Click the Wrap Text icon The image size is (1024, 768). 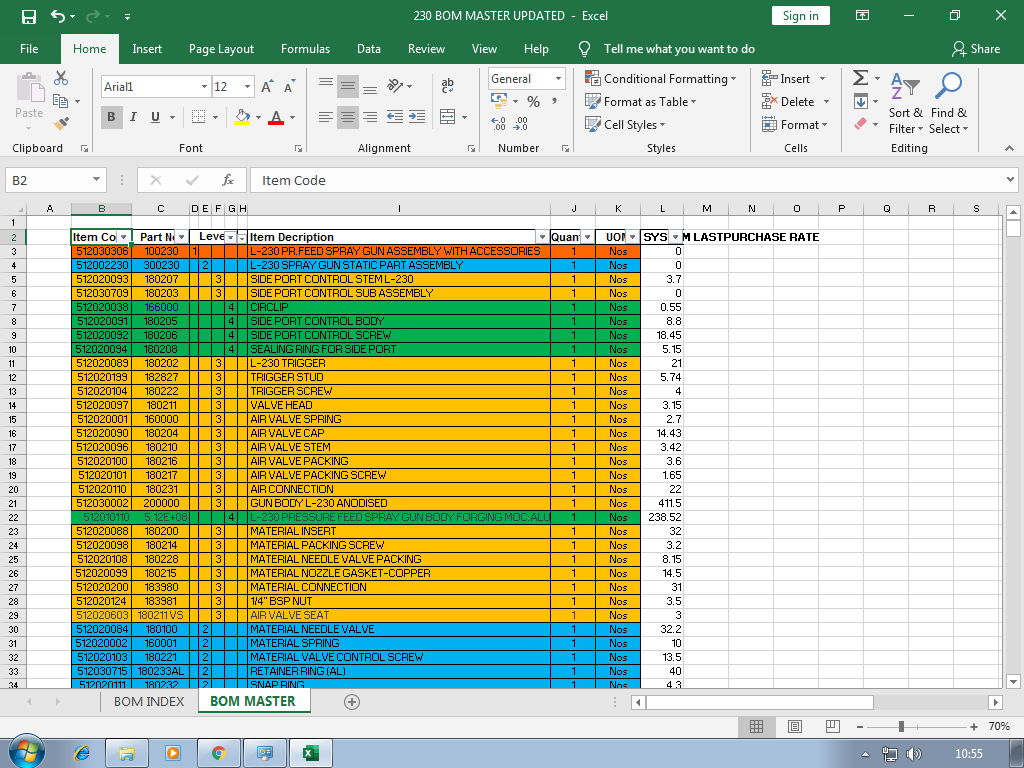pos(447,86)
